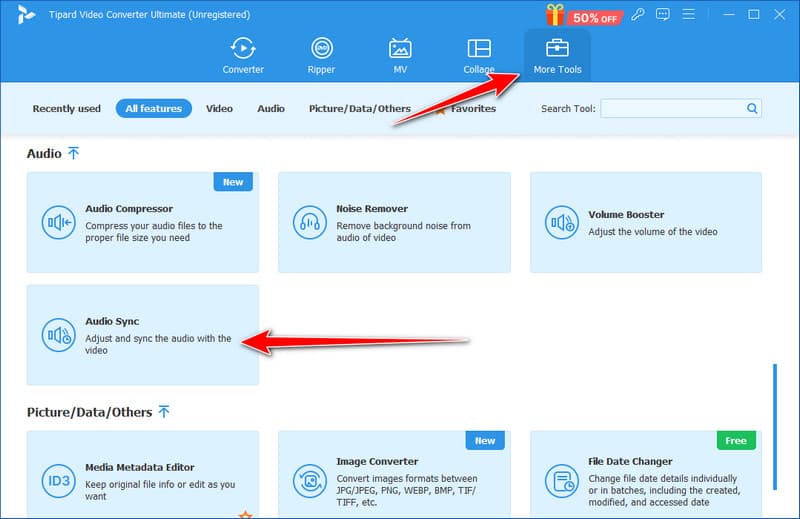The image size is (800, 519).
Task: Select the All features tab
Action: 154,108
